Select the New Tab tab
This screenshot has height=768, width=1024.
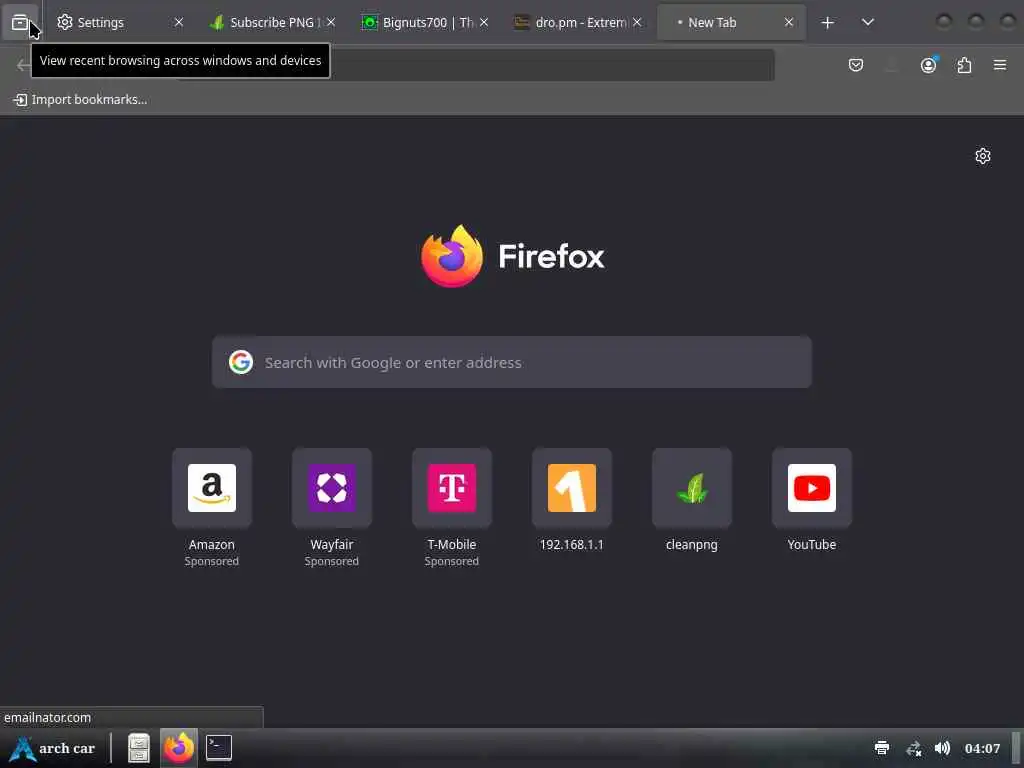[x=731, y=22]
